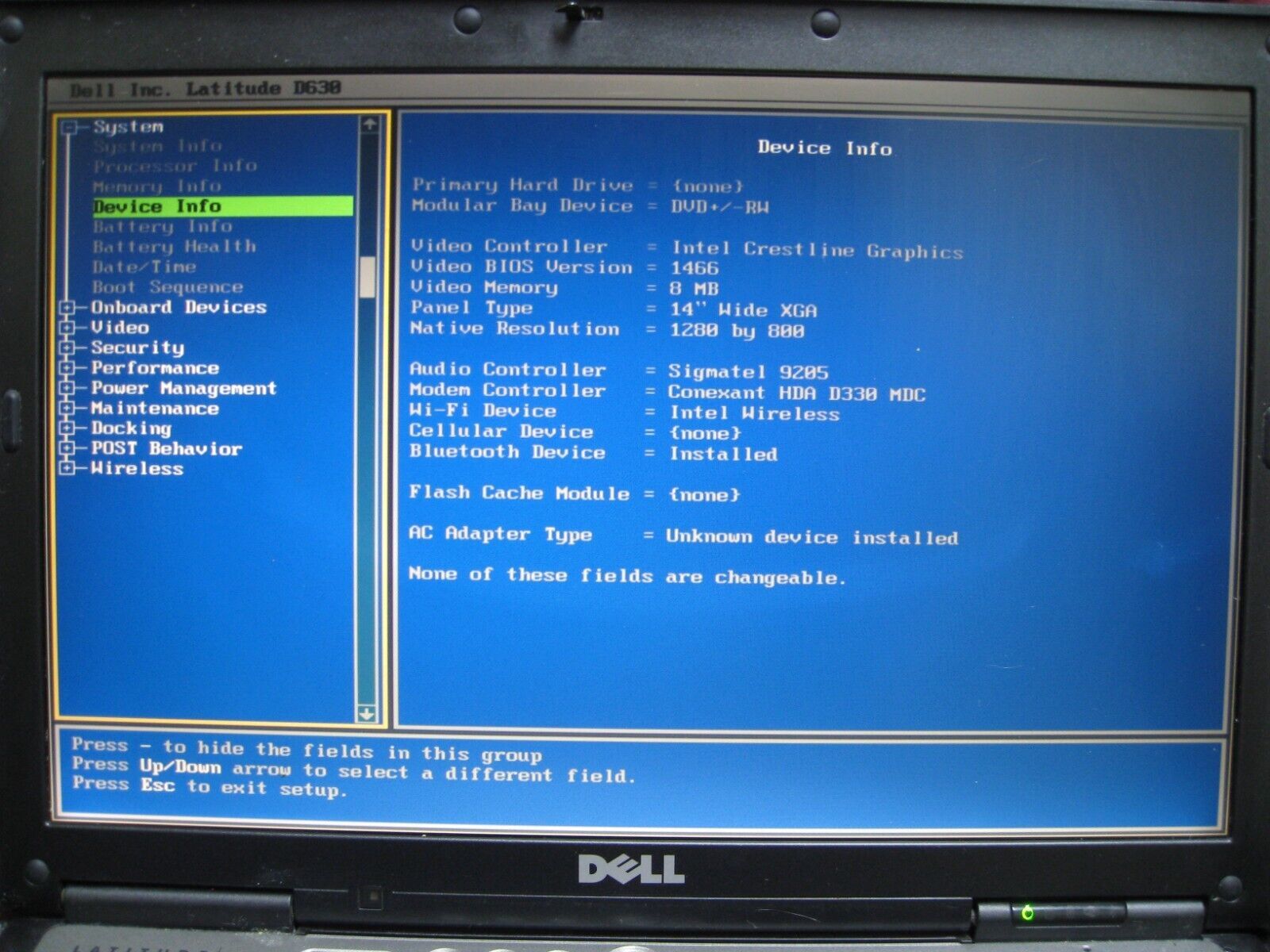Viewport: 1270px width, 952px height.
Task: Expand the POST Behavior group
Action: coord(68,448)
